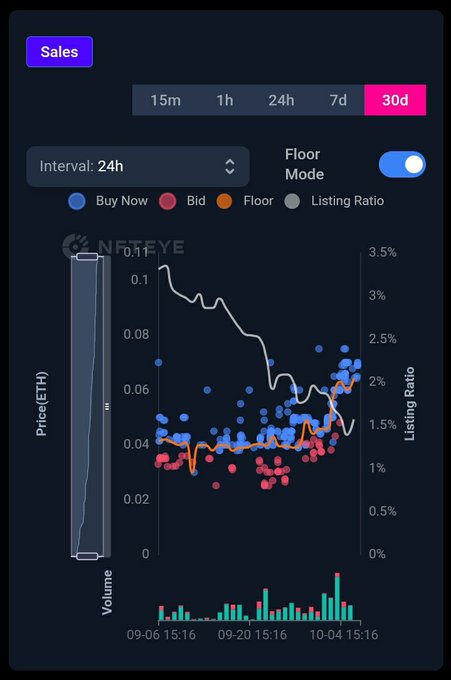Viewport: 451px width, 680px height.
Task: Click the tallest green volume bar
Action: pos(337,599)
